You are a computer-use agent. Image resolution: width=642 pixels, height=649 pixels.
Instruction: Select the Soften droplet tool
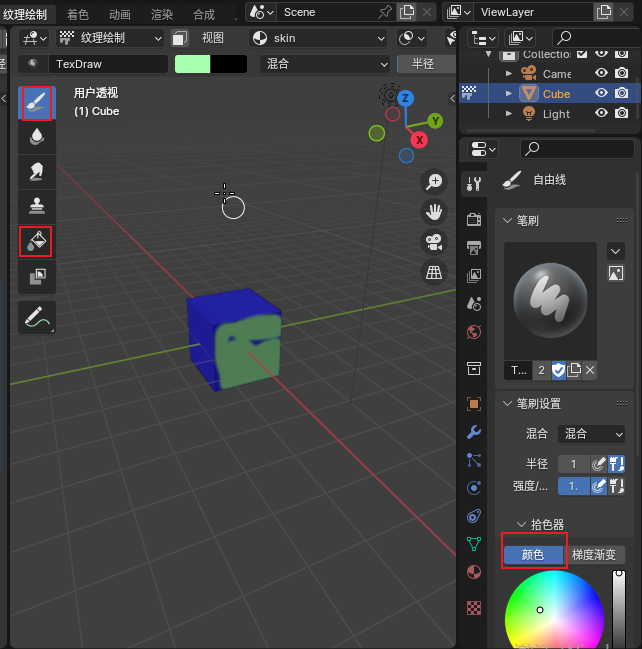(36, 137)
